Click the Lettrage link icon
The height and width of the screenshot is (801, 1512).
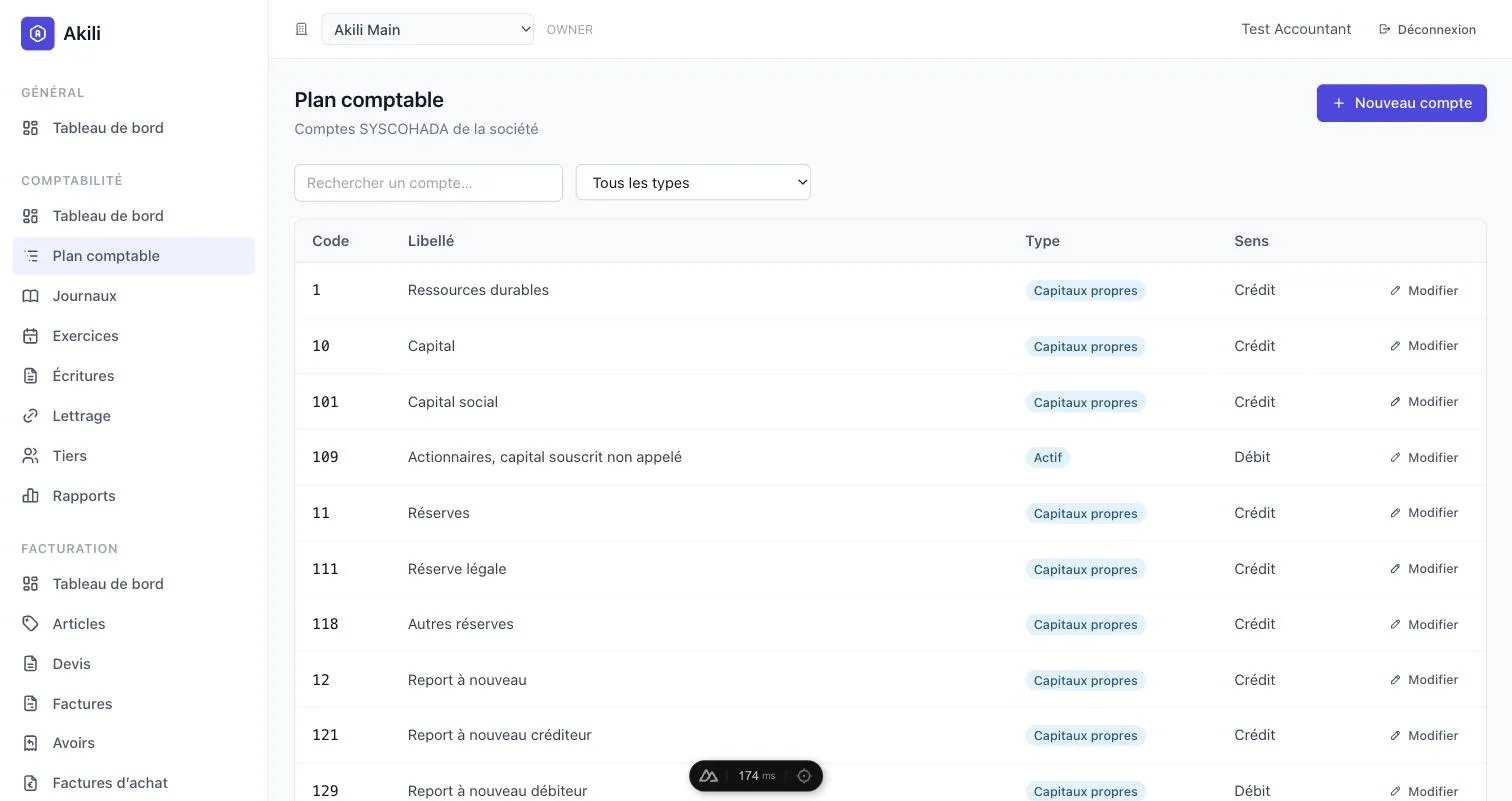pyautogui.click(x=31, y=416)
